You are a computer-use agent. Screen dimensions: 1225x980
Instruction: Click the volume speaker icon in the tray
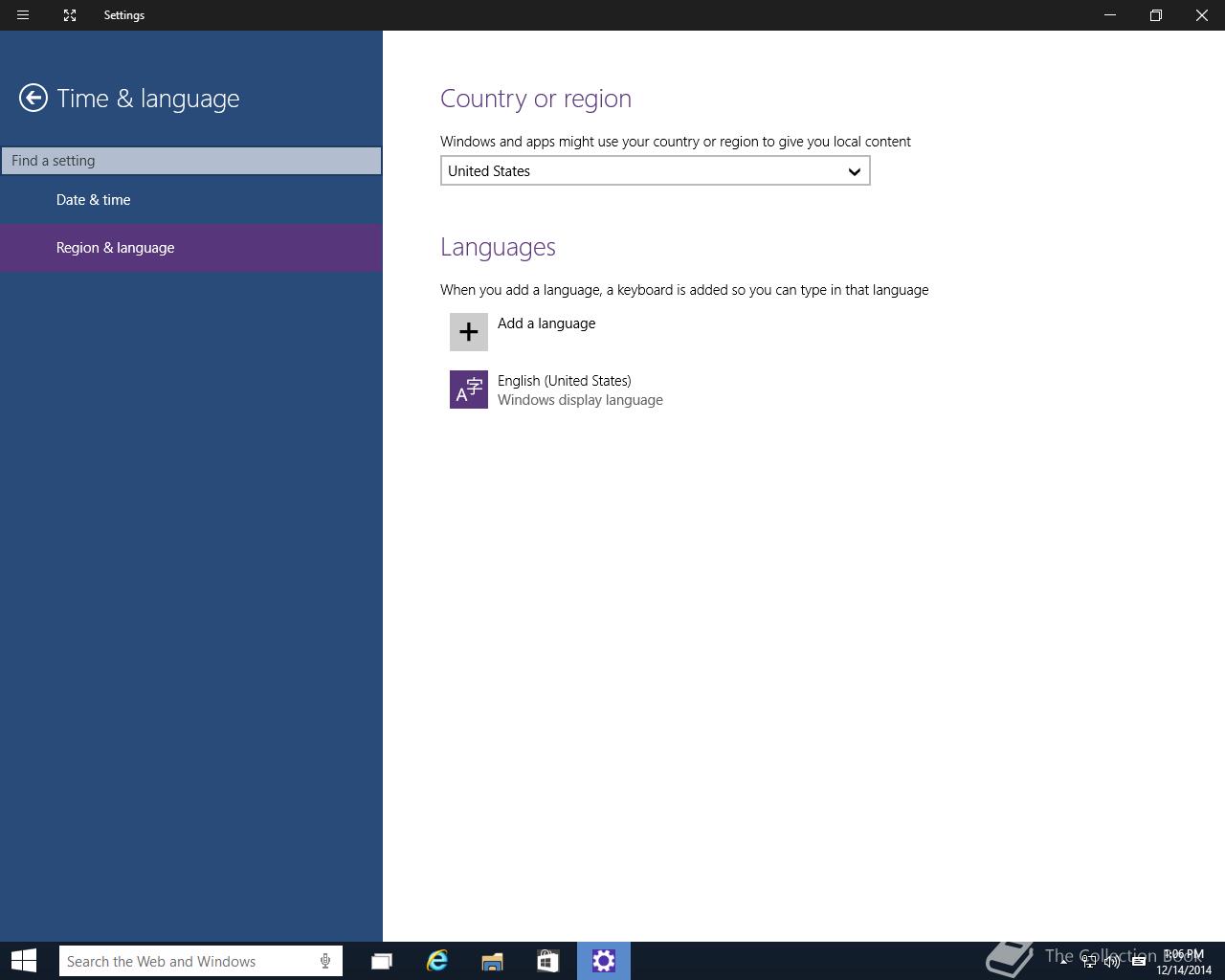click(1112, 962)
